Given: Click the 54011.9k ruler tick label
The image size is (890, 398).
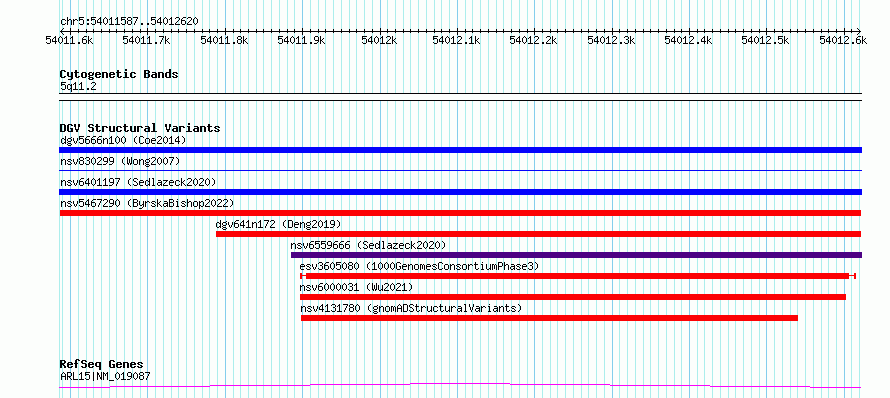Looking at the screenshot, I should point(301,40).
